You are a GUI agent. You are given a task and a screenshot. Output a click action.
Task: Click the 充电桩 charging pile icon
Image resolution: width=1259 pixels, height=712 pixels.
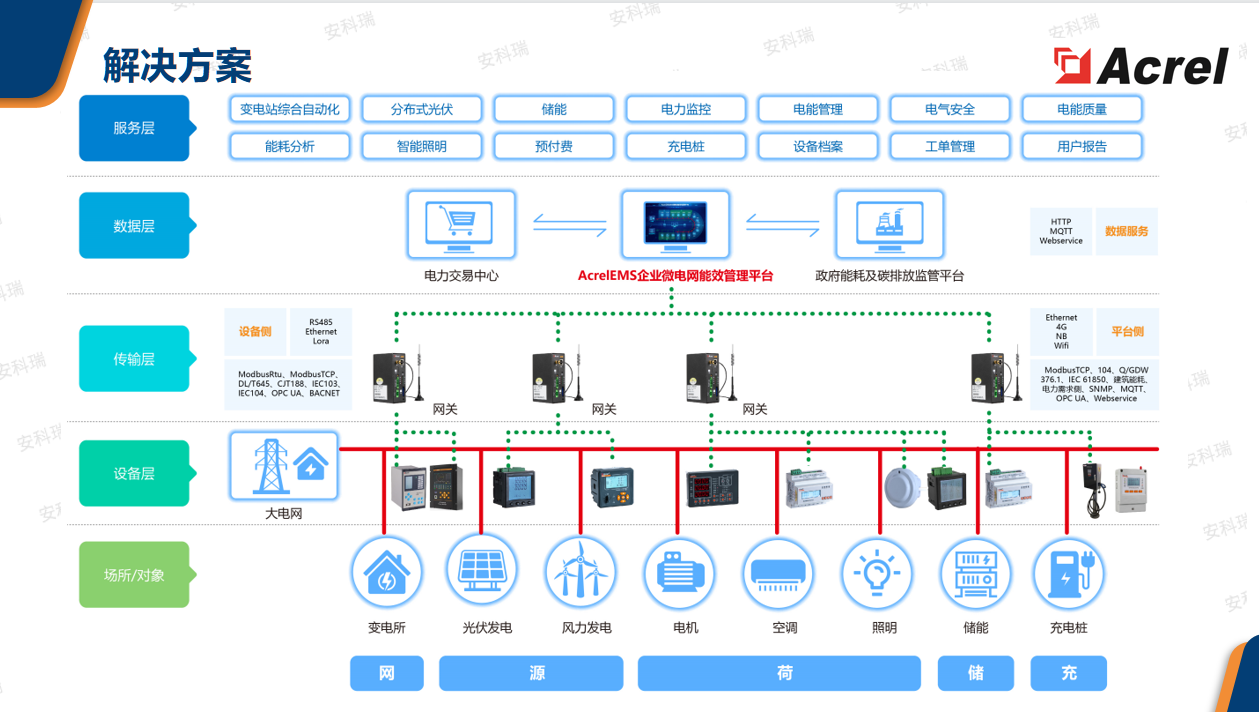coord(1067,573)
